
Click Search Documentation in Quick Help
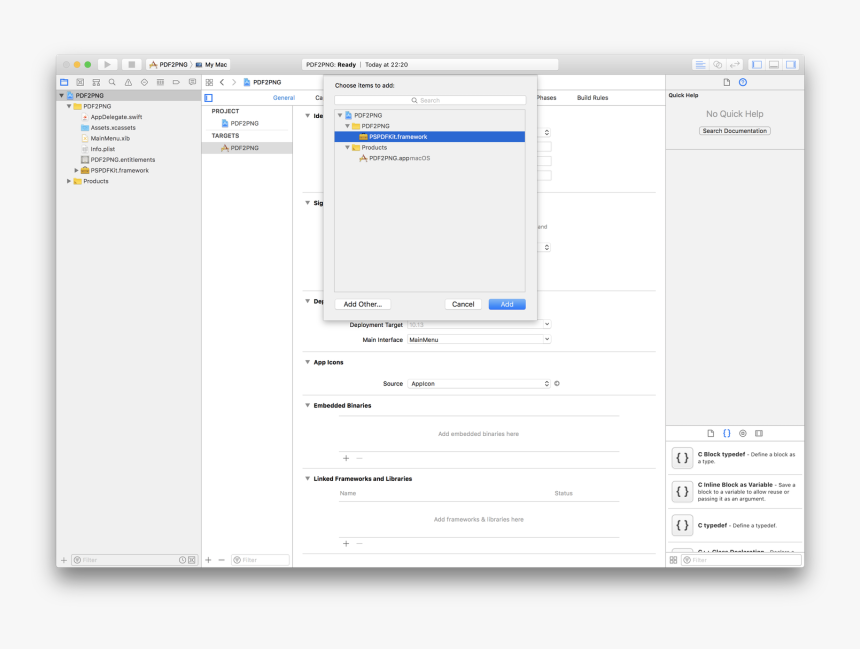tap(735, 130)
